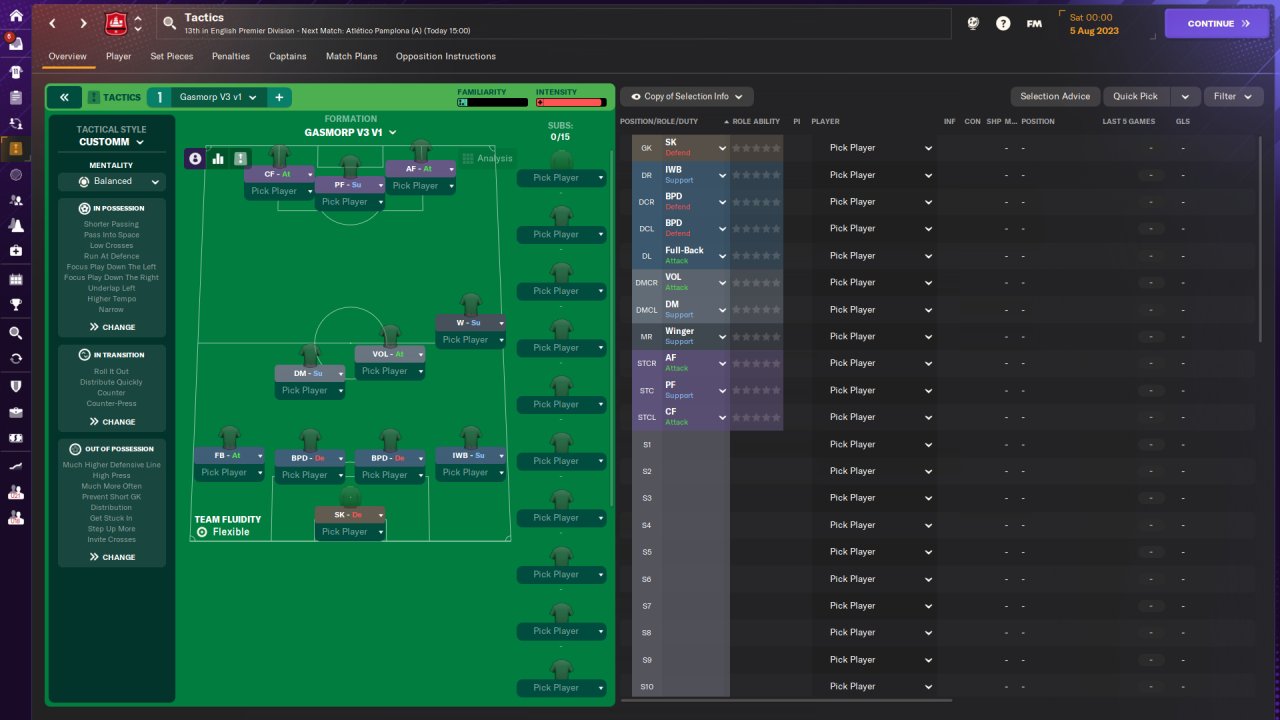The image size is (1280, 720).
Task: Click the globe icon next to help
Action: click(972, 23)
